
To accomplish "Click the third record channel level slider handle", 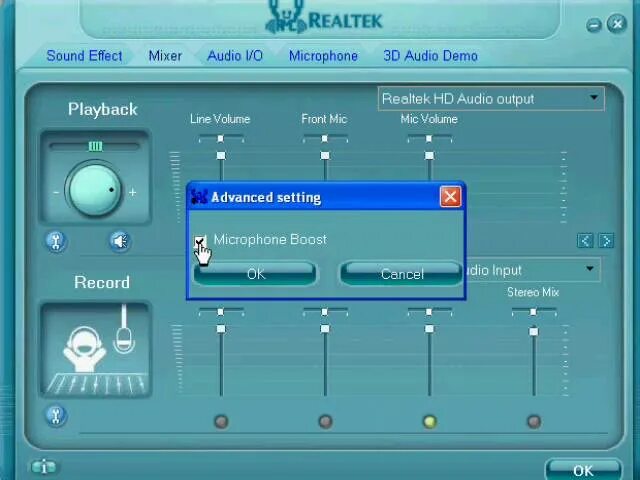I will click(429, 329).
